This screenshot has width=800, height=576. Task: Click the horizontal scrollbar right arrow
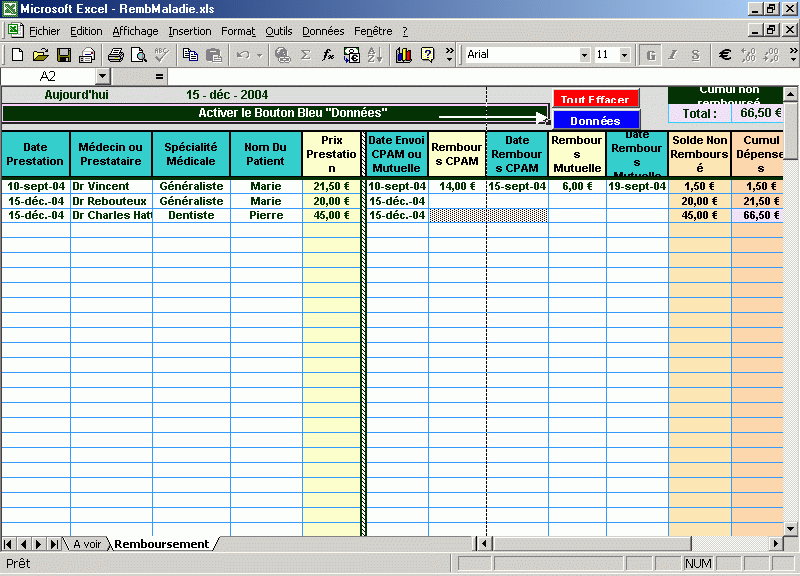[x=776, y=543]
